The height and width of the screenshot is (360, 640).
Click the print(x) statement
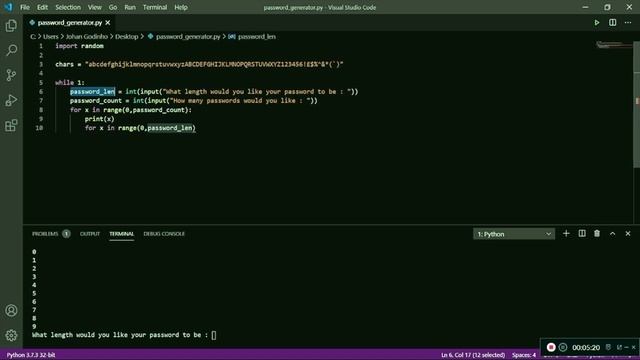100,119
